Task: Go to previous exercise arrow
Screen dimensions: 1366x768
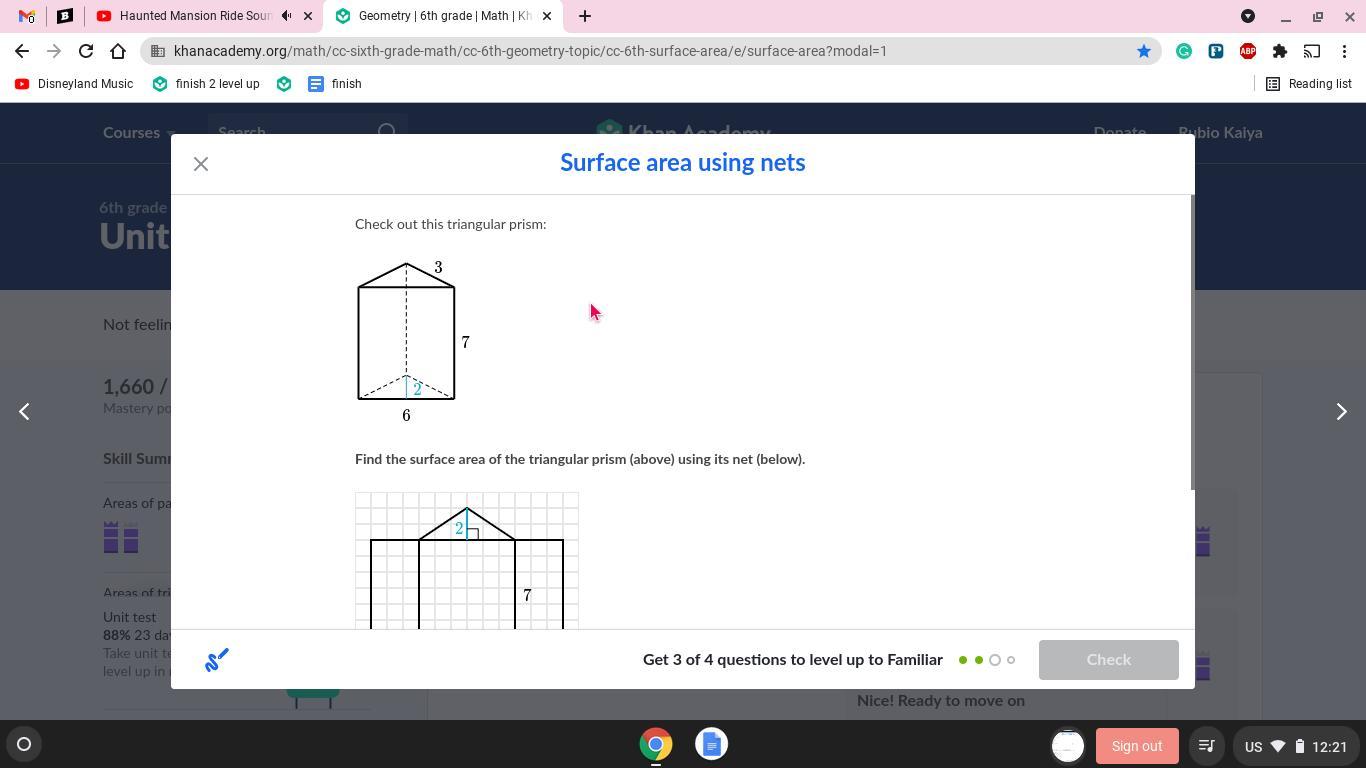Action: pos(24,411)
